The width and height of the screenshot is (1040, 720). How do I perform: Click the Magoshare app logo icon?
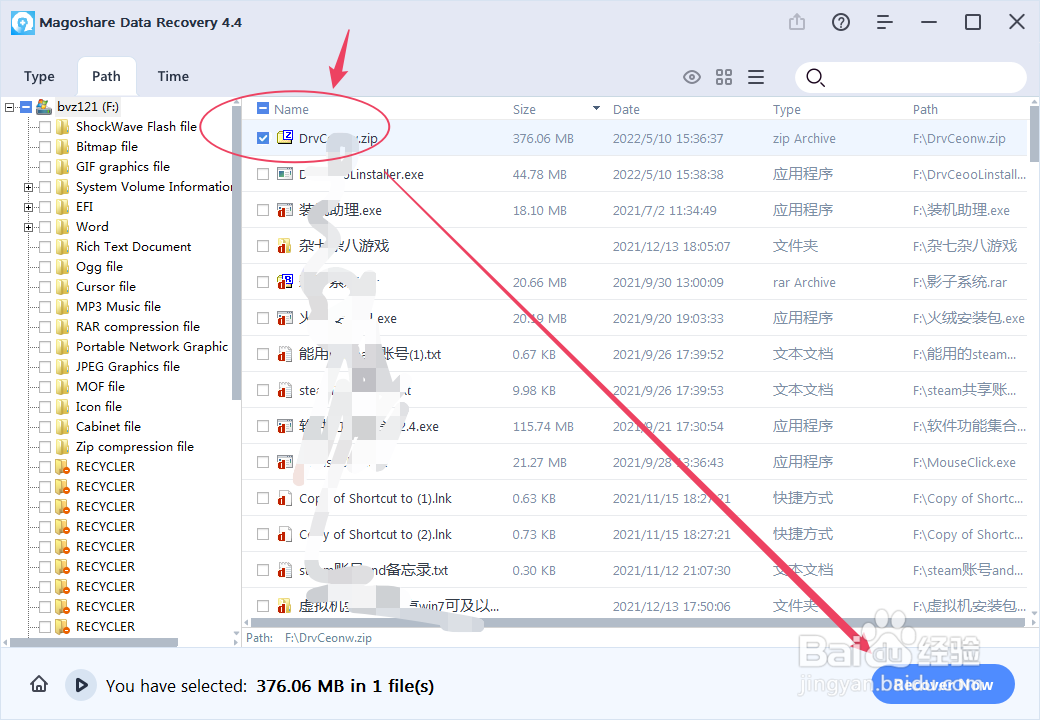pyautogui.click(x=23, y=23)
